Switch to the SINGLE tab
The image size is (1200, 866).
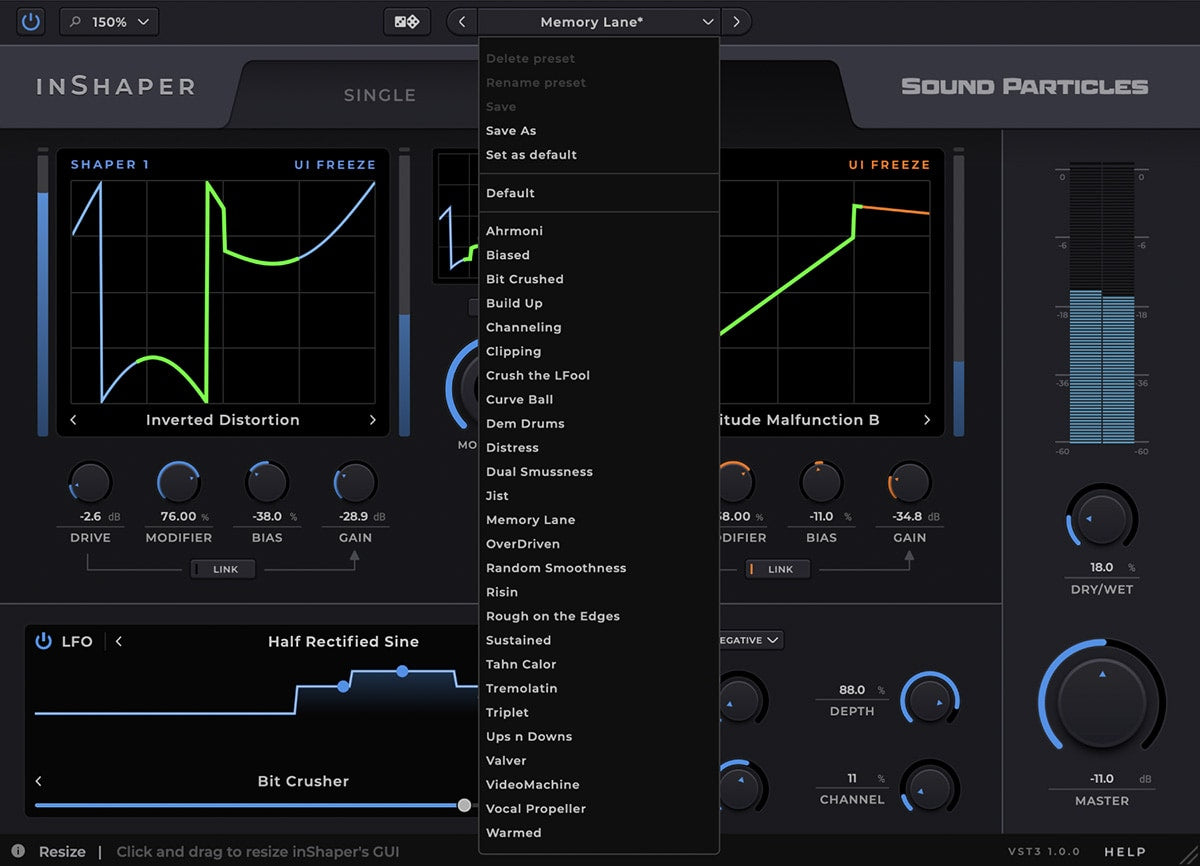click(379, 95)
